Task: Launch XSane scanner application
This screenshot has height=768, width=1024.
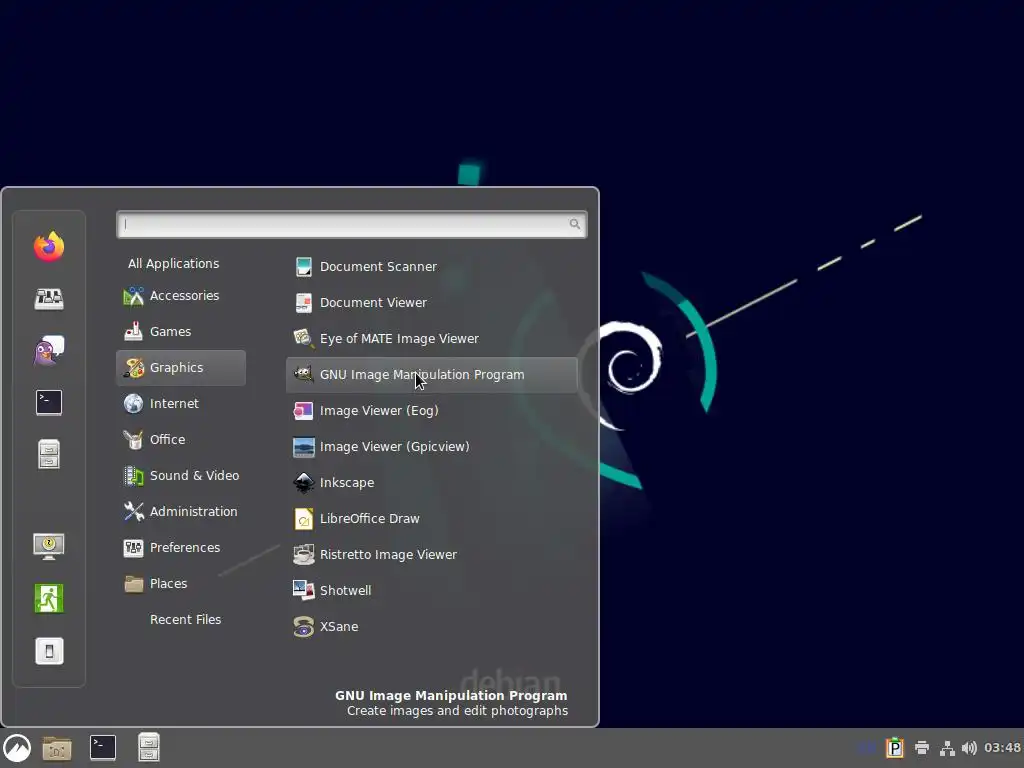Action: click(x=432, y=626)
